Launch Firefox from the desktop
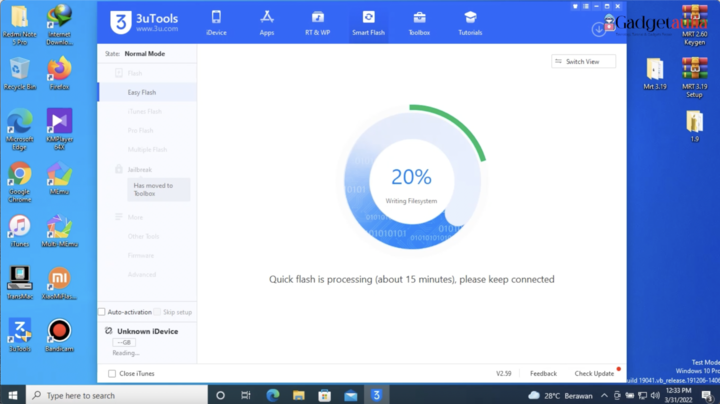 (x=59, y=73)
